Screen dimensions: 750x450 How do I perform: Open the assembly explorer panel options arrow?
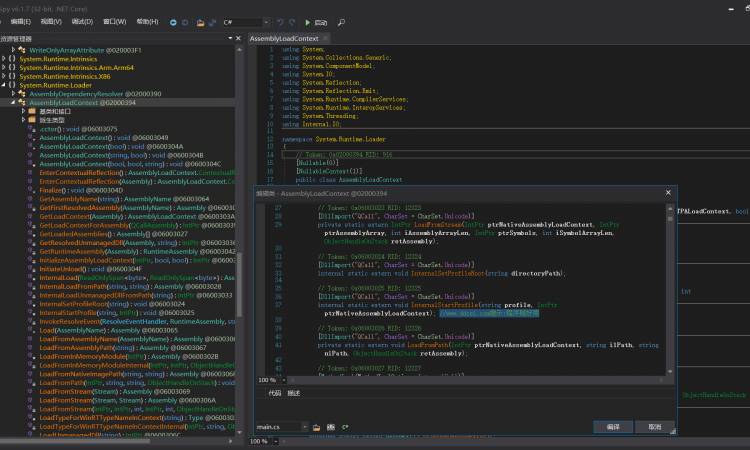230,38
